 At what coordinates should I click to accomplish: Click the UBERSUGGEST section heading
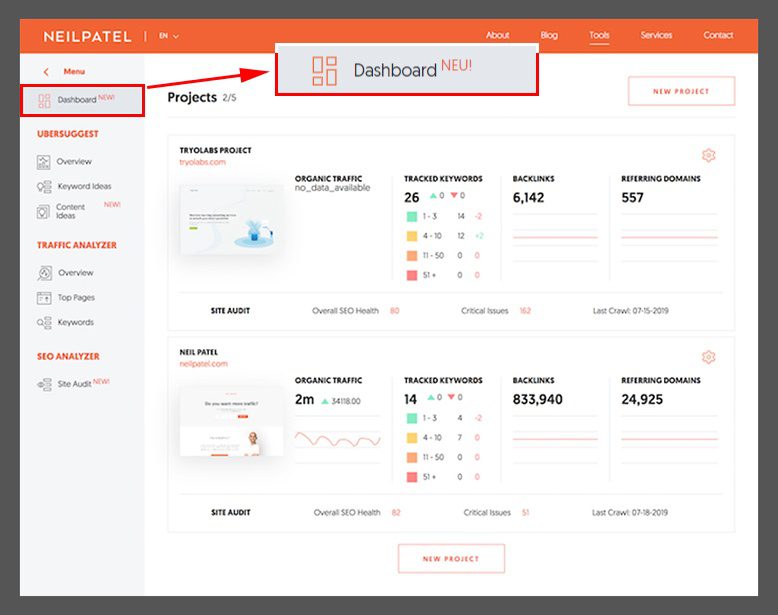point(67,134)
